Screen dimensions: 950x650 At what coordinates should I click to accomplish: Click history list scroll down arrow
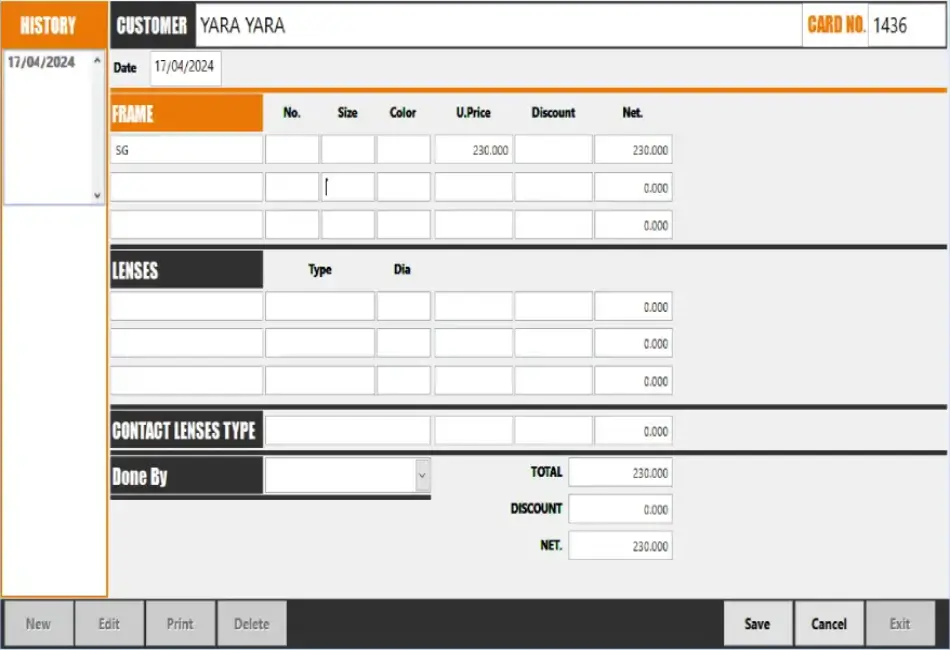tap(97, 196)
